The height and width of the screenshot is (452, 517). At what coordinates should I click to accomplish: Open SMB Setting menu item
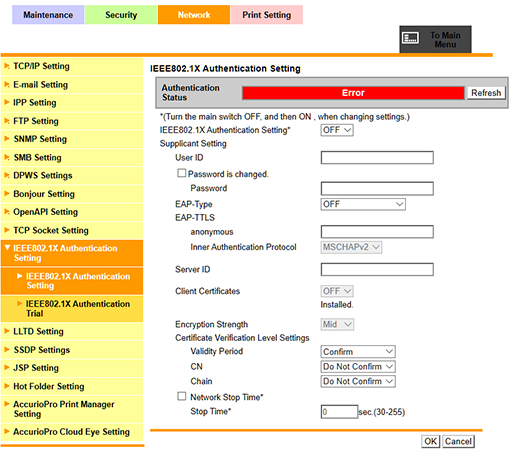(x=72, y=157)
